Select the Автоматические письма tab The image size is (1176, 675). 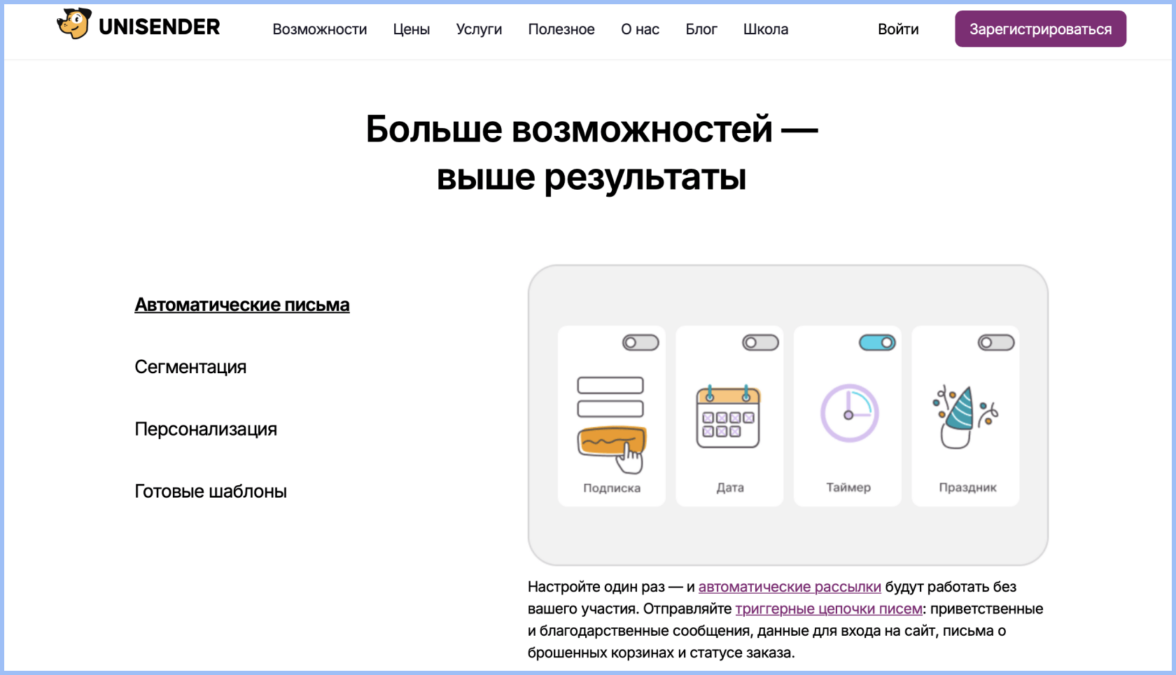click(242, 304)
